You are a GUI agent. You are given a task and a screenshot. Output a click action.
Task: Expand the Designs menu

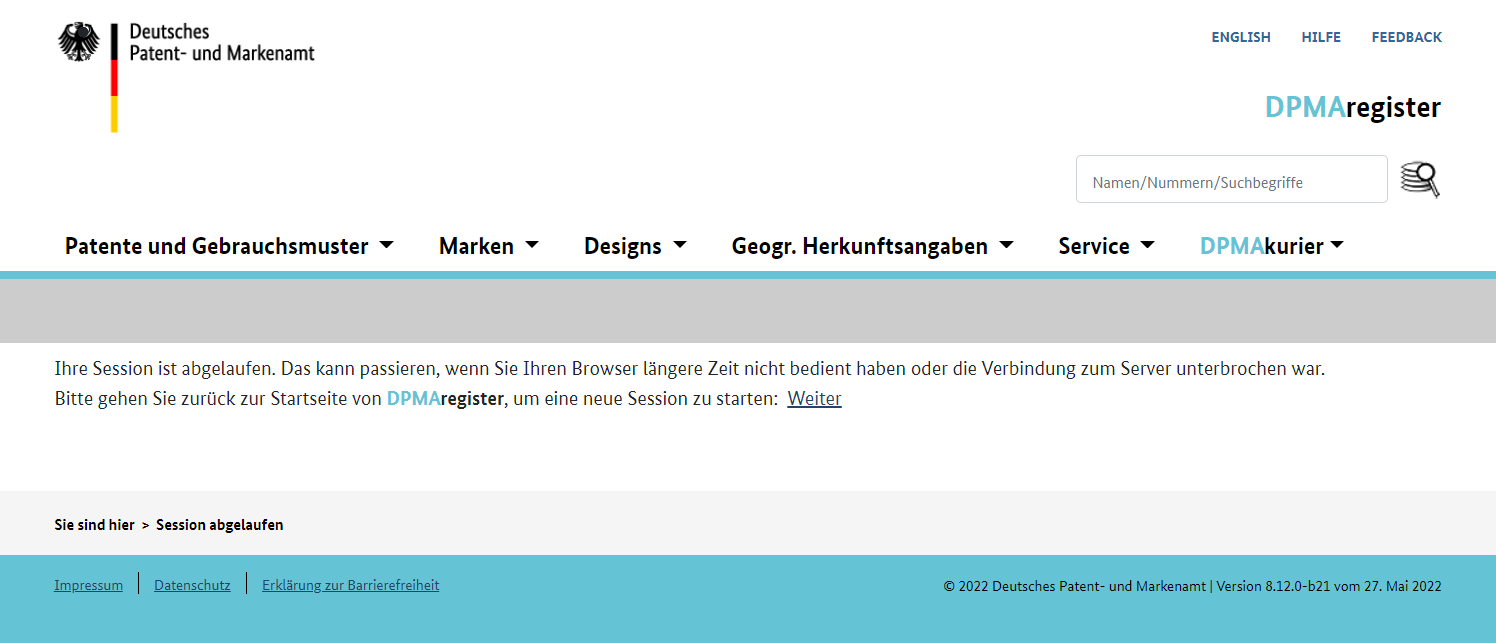(x=635, y=246)
